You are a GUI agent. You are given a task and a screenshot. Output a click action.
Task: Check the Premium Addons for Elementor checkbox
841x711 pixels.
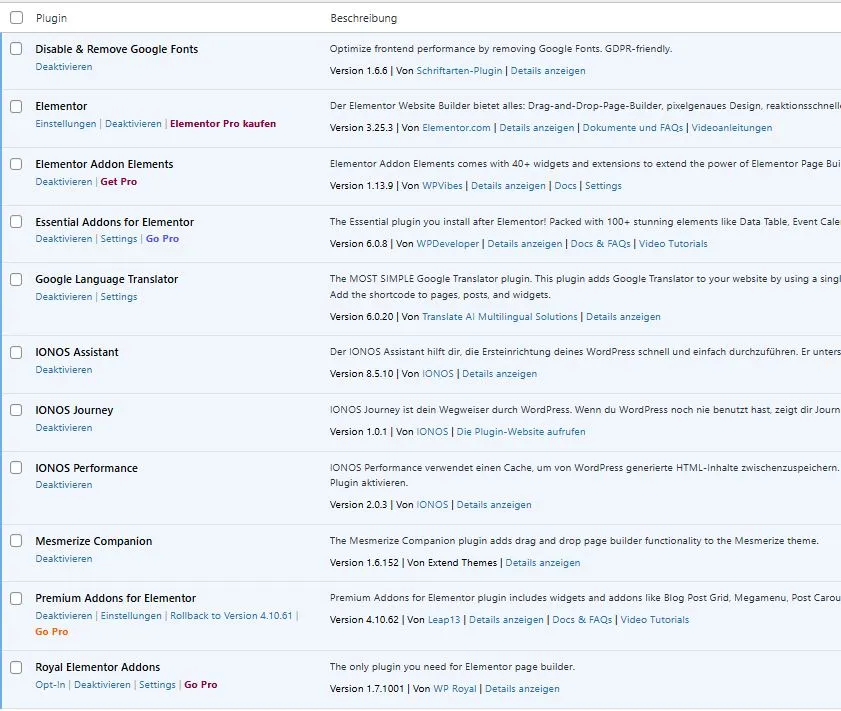coord(16,598)
